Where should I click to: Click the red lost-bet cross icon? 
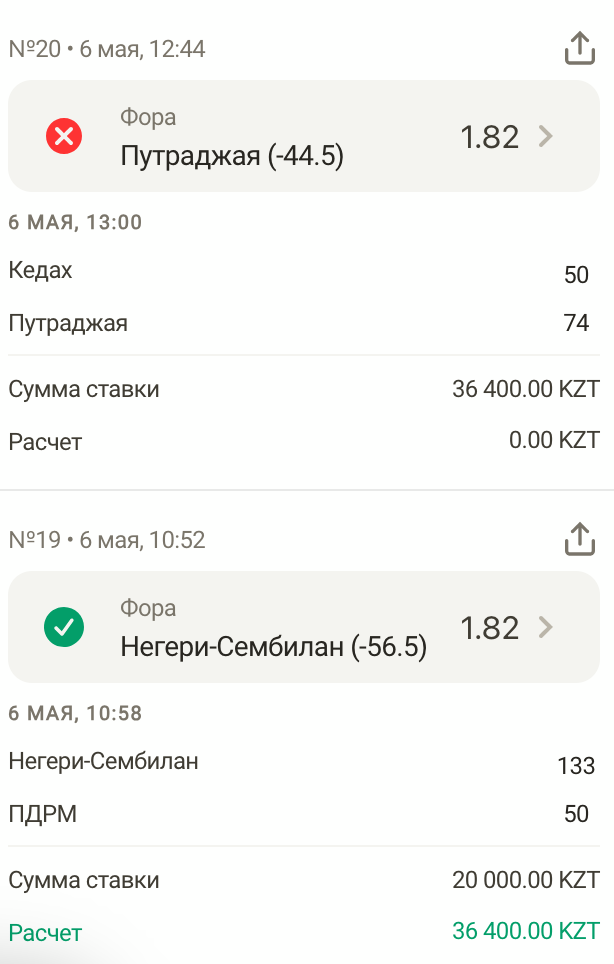pos(65,136)
